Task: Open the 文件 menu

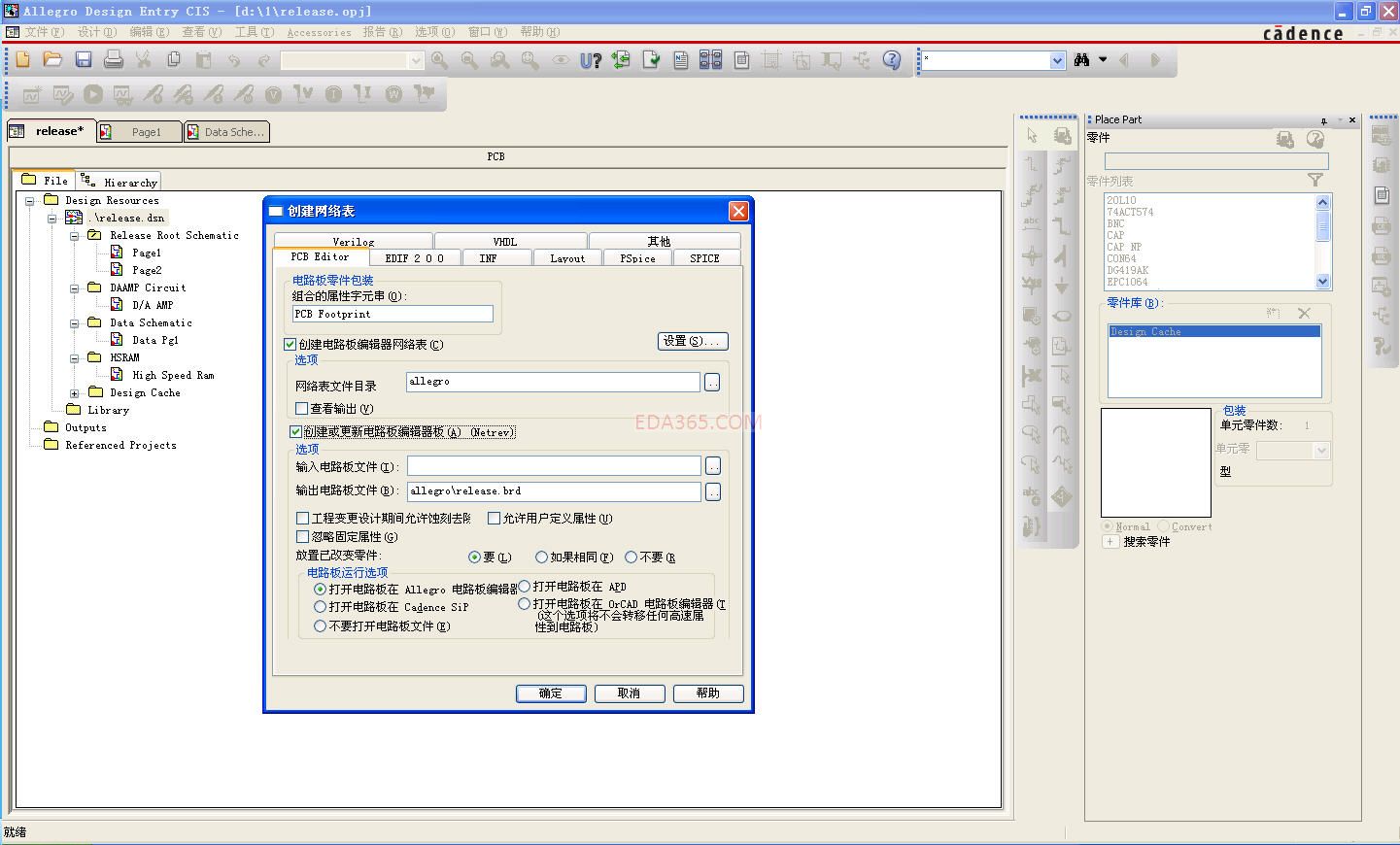Action: tap(43, 32)
